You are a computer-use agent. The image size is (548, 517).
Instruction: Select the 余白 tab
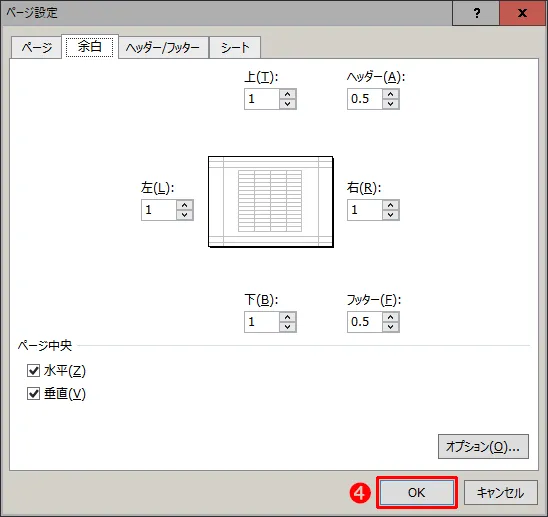tap(90, 46)
